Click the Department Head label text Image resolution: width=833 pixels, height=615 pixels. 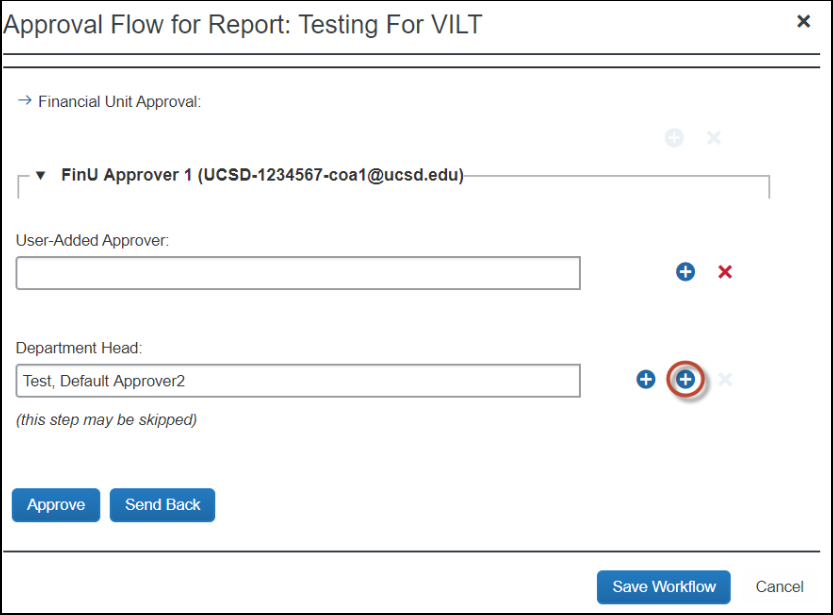click(x=79, y=348)
